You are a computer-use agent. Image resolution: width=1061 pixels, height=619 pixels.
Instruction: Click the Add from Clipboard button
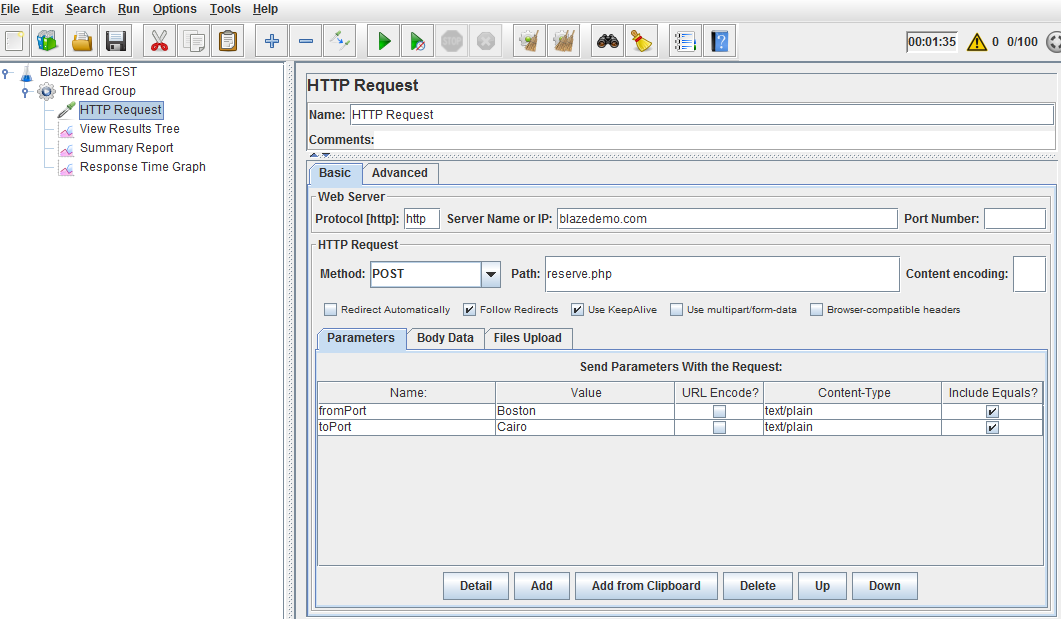(x=646, y=586)
